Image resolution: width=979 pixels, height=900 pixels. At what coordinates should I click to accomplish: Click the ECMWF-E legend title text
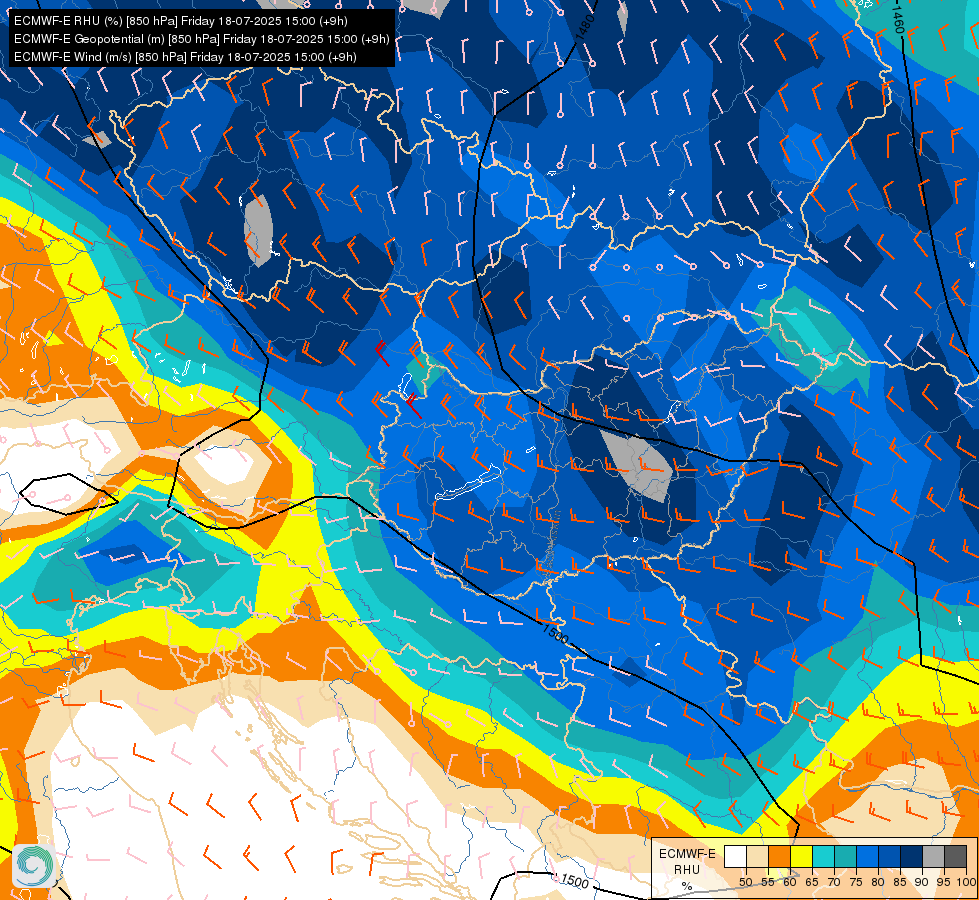click(687, 854)
